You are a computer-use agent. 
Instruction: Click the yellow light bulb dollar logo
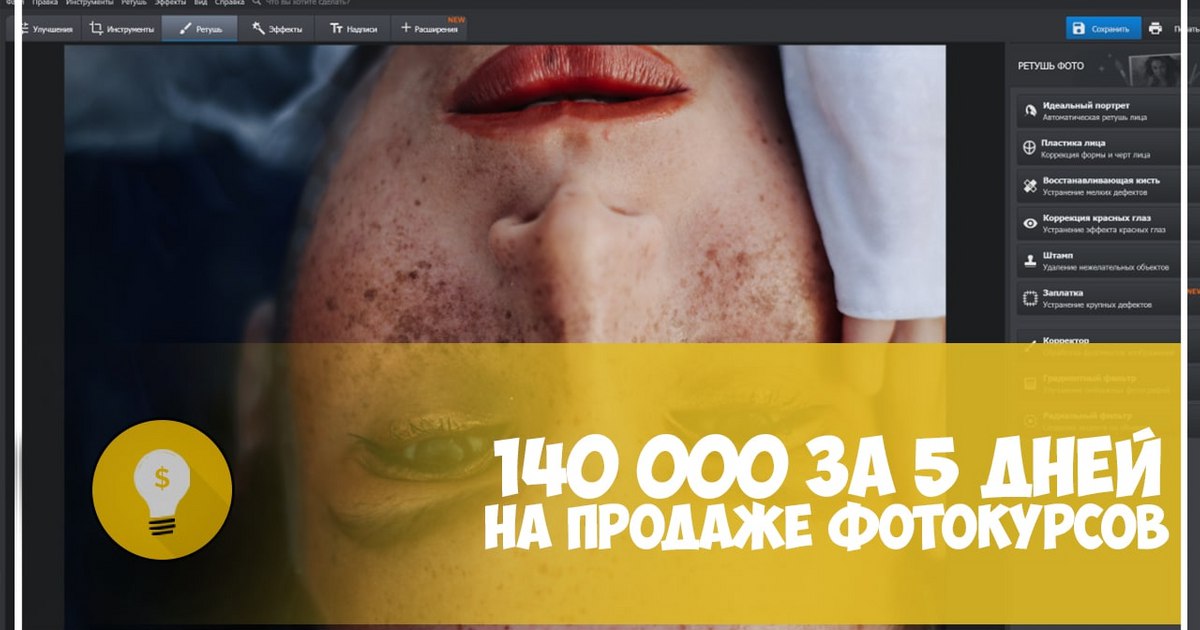[x=162, y=490]
